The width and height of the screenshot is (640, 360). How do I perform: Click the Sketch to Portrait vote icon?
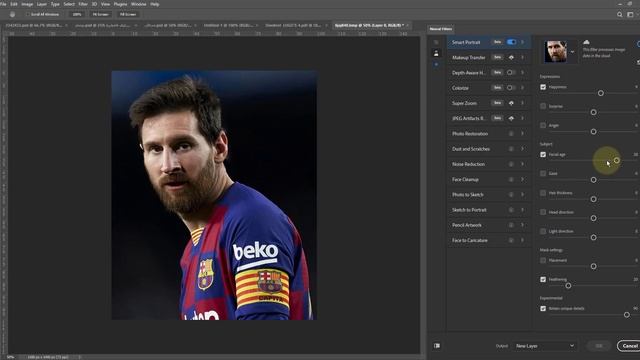coord(511,210)
